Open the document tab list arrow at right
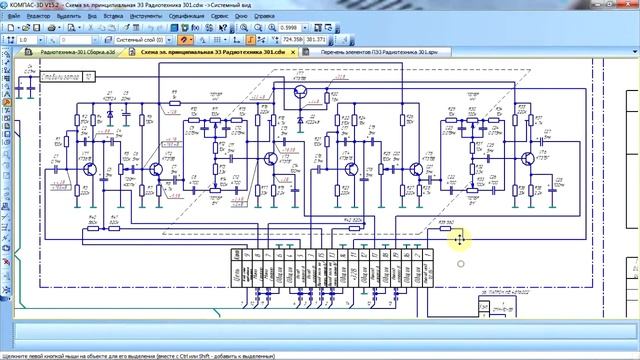This screenshot has height=360, width=640. pos(635,52)
